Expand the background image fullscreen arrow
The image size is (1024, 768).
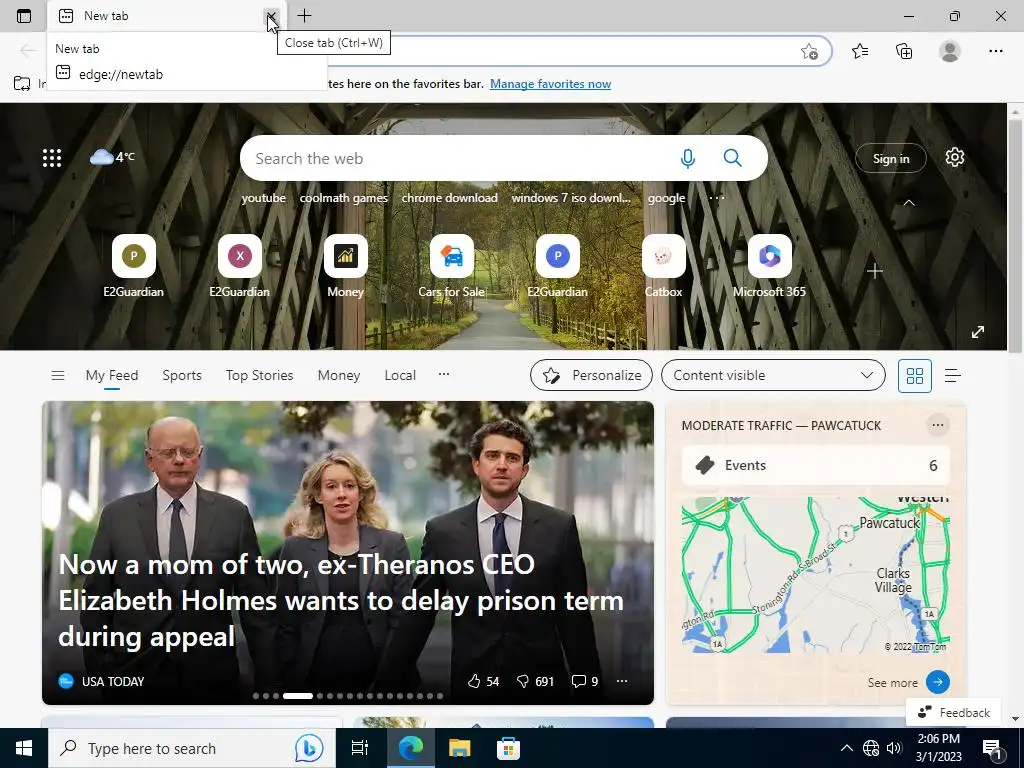coord(978,332)
